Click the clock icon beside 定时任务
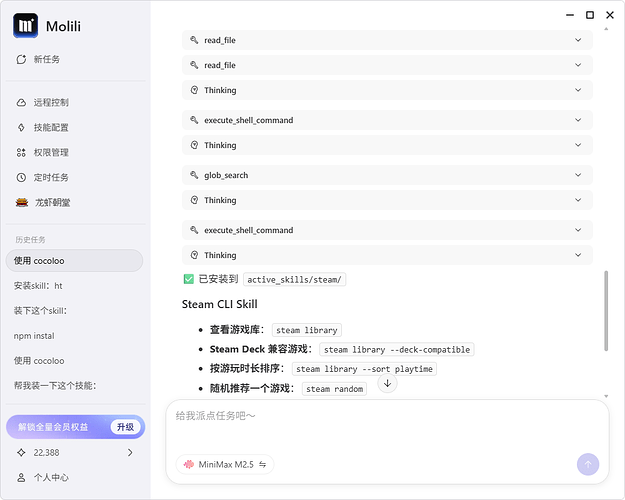 pyautogui.click(x=21, y=177)
